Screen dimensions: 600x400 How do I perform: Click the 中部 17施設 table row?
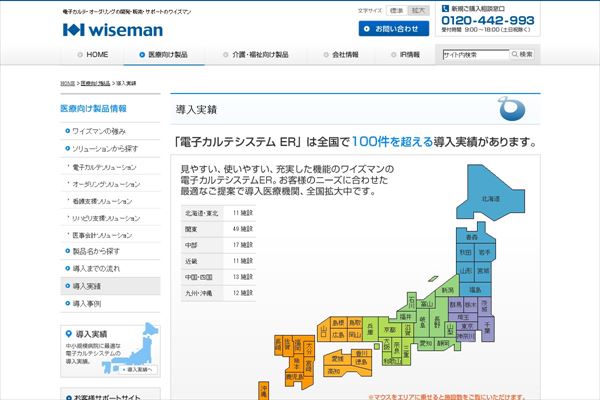tap(218, 245)
